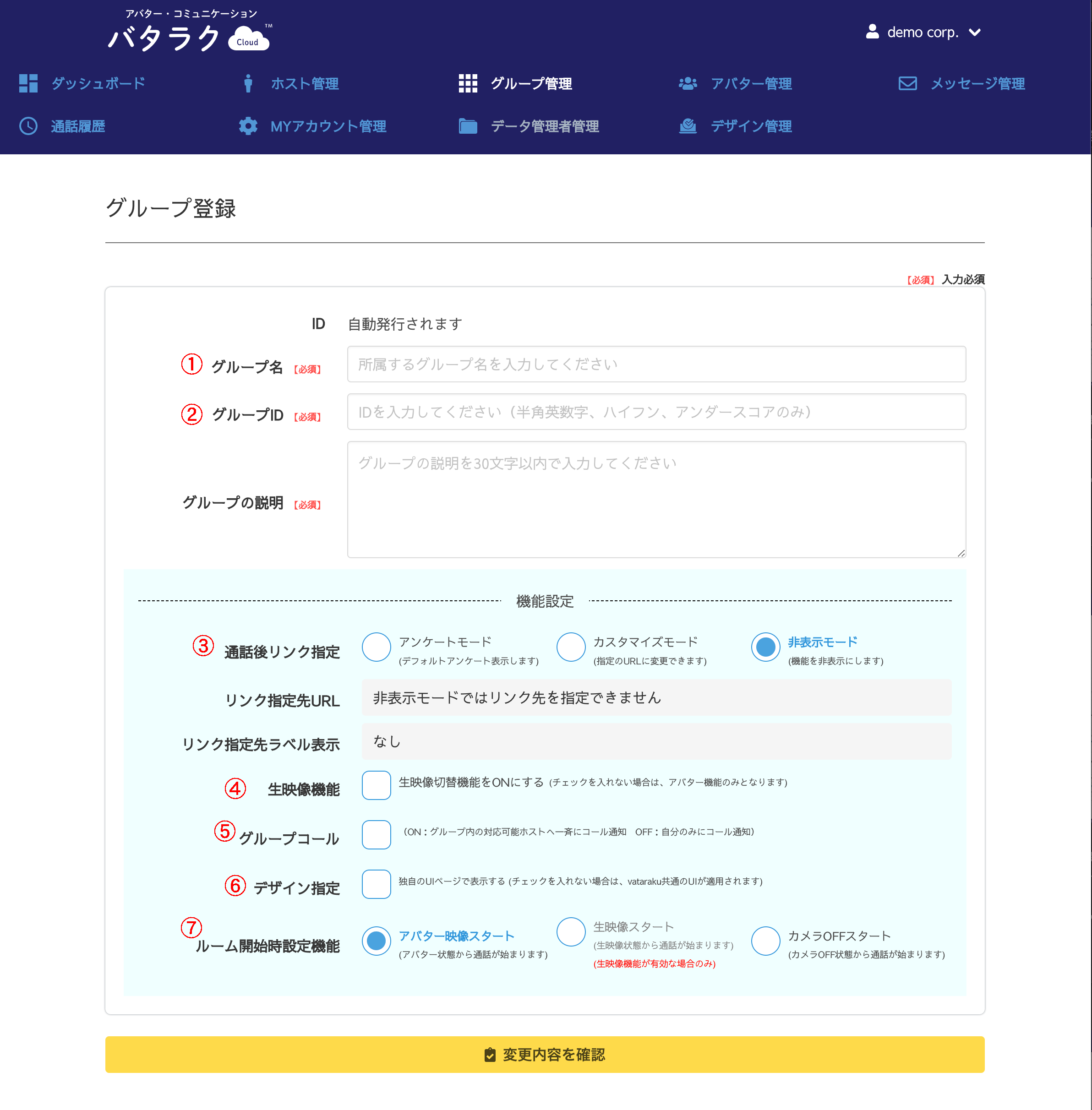Click the デザイン管理 icon
Image resolution: width=1092 pixels, height=1110 pixels.
point(688,126)
